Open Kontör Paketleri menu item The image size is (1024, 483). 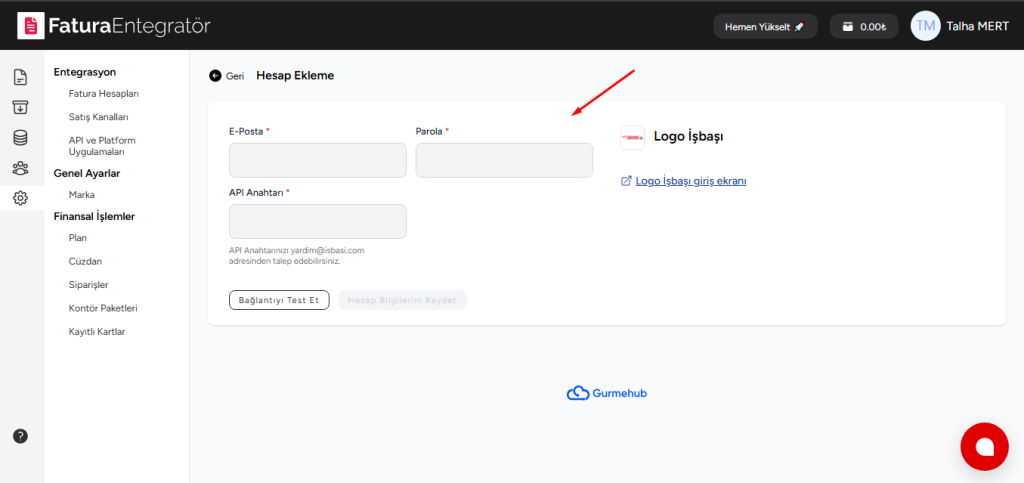click(x=102, y=308)
